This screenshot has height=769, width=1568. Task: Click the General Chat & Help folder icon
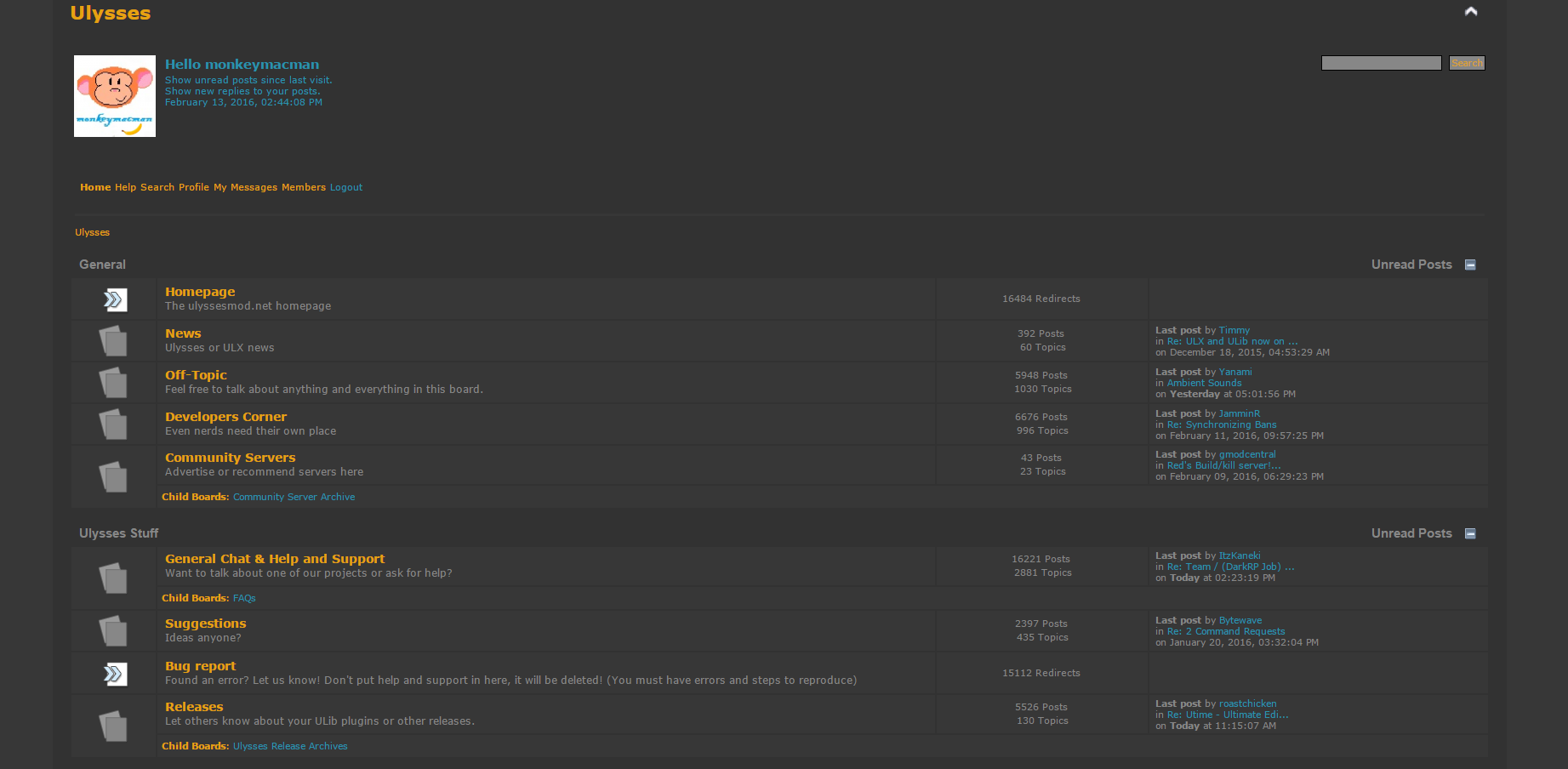(x=114, y=578)
